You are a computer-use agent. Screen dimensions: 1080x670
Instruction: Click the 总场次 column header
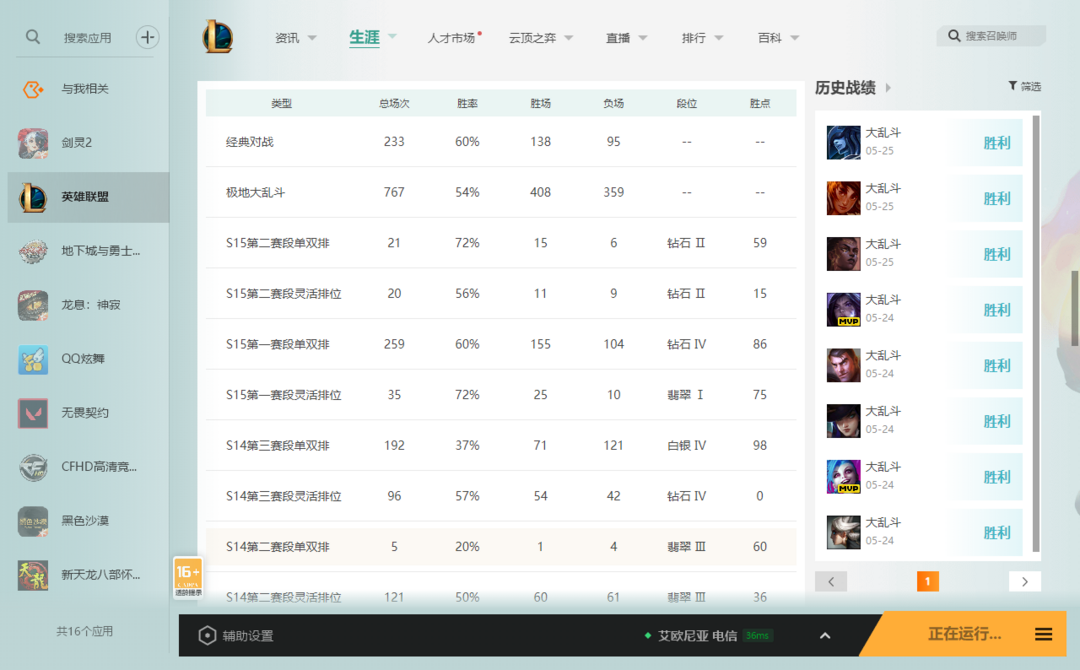click(x=394, y=103)
